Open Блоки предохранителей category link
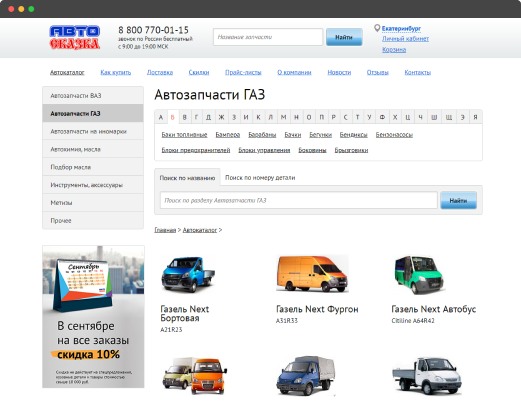 (x=196, y=150)
